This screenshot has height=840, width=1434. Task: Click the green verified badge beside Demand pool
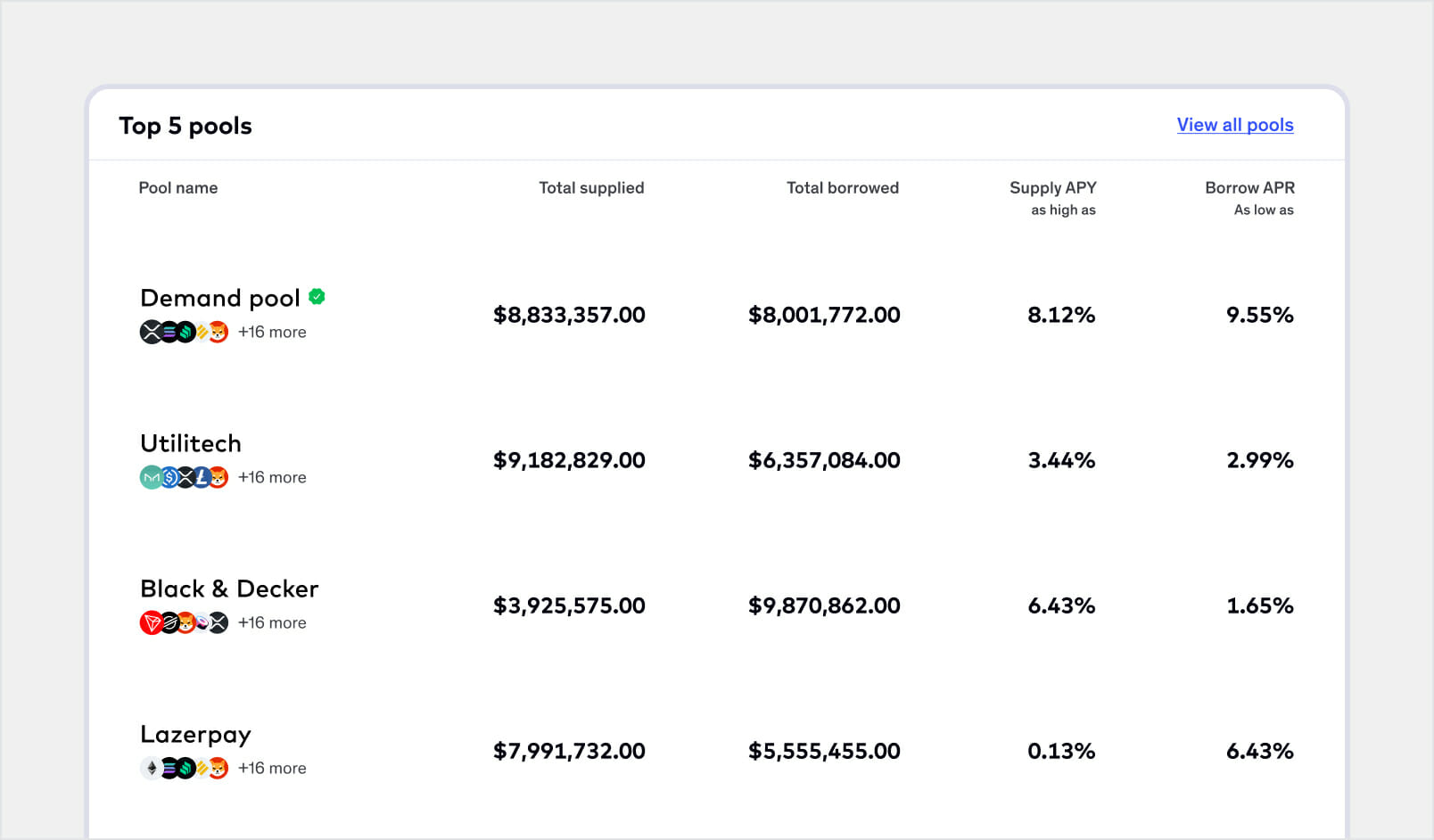click(x=317, y=296)
